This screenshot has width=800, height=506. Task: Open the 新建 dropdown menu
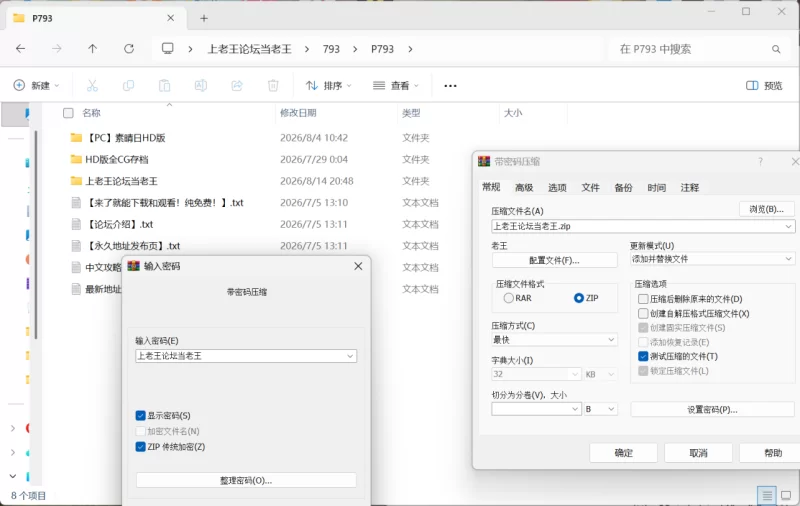(36, 86)
